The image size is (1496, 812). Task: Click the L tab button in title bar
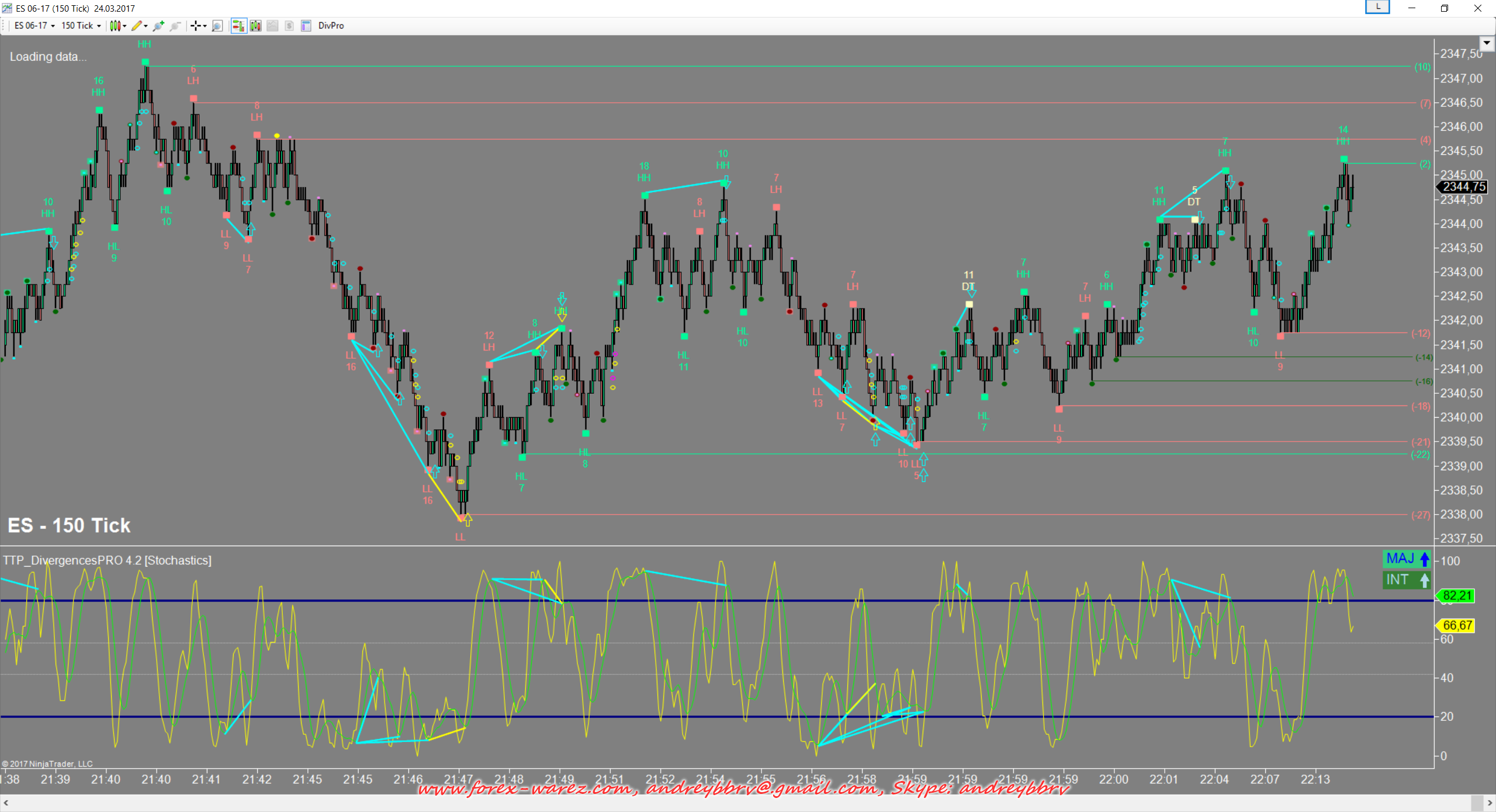tap(1377, 8)
